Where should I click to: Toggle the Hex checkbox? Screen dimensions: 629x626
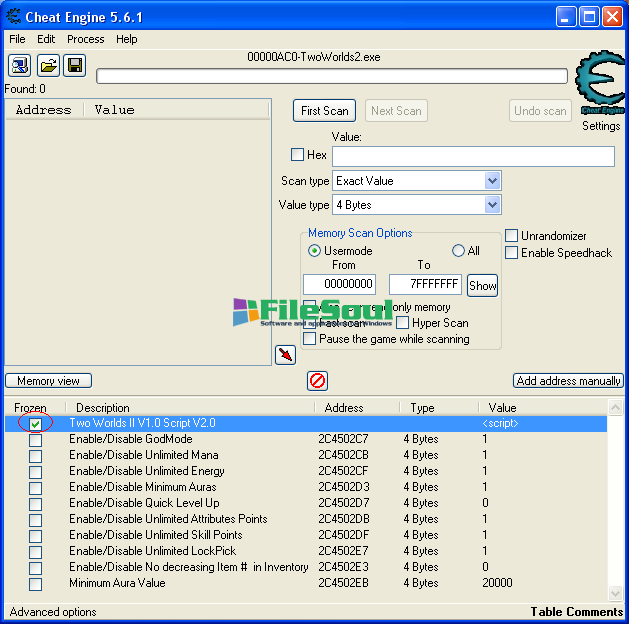(297, 155)
